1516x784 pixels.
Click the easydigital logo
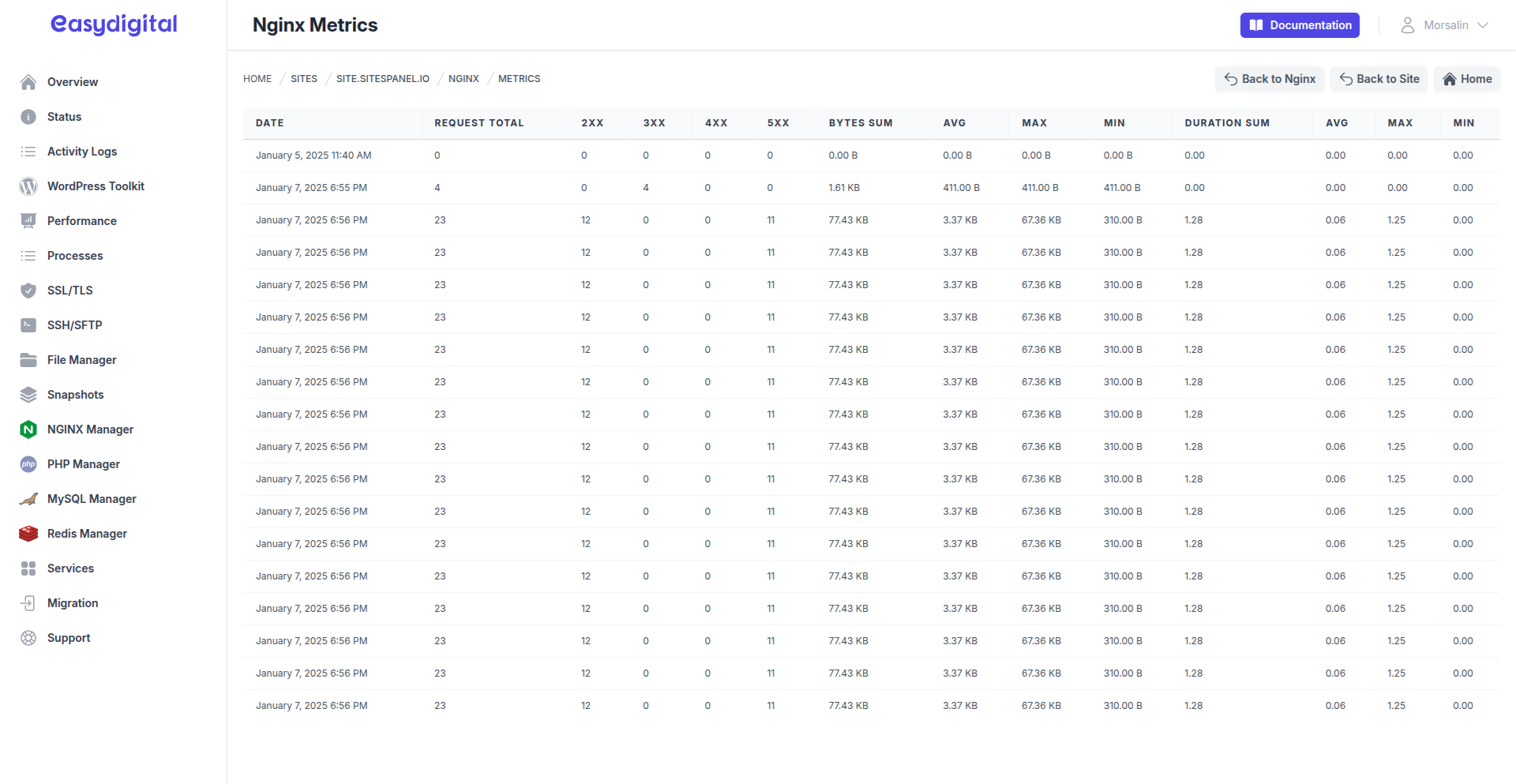[x=113, y=24]
